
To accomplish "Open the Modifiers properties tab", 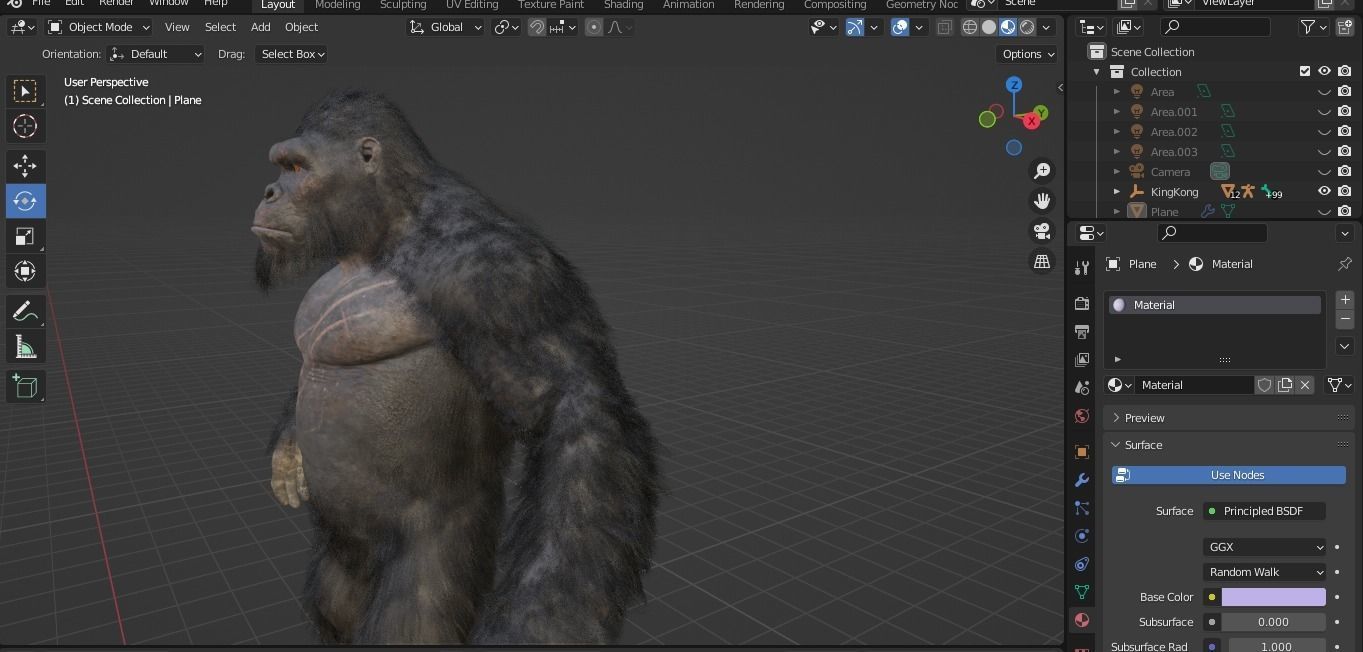I will pyautogui.click(x=1081, y=480).
